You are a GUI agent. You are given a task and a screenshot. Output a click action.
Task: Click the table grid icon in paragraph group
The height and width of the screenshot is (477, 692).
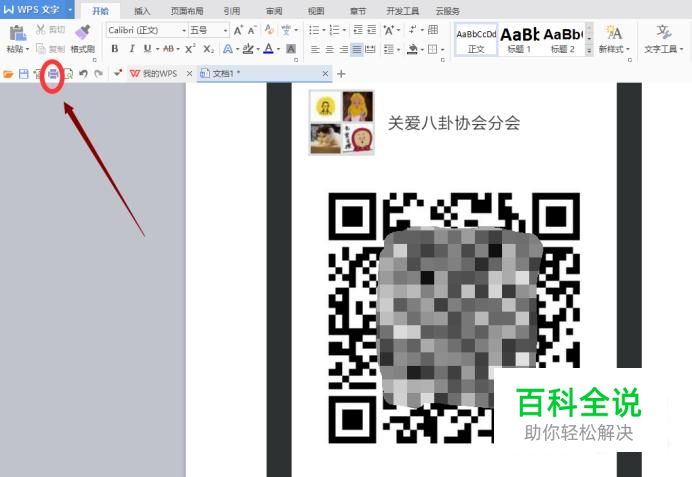[433, 30]
